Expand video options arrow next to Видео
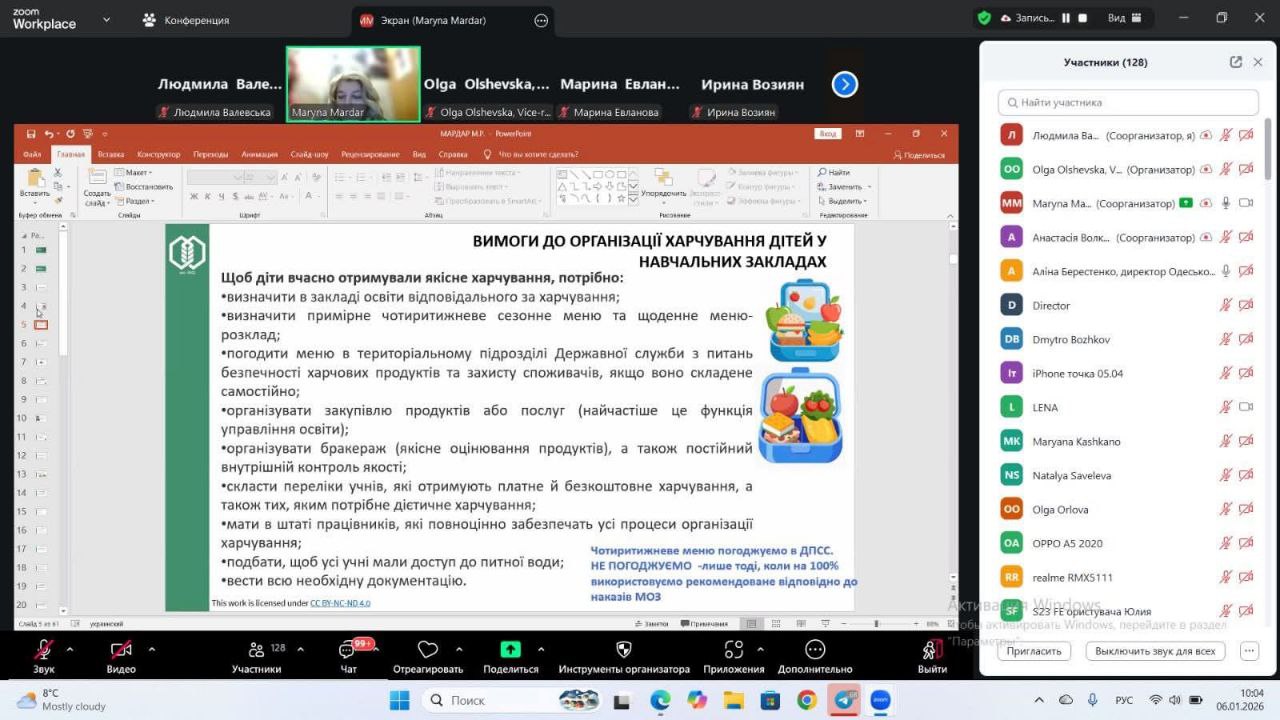 [x=151, y=649]
